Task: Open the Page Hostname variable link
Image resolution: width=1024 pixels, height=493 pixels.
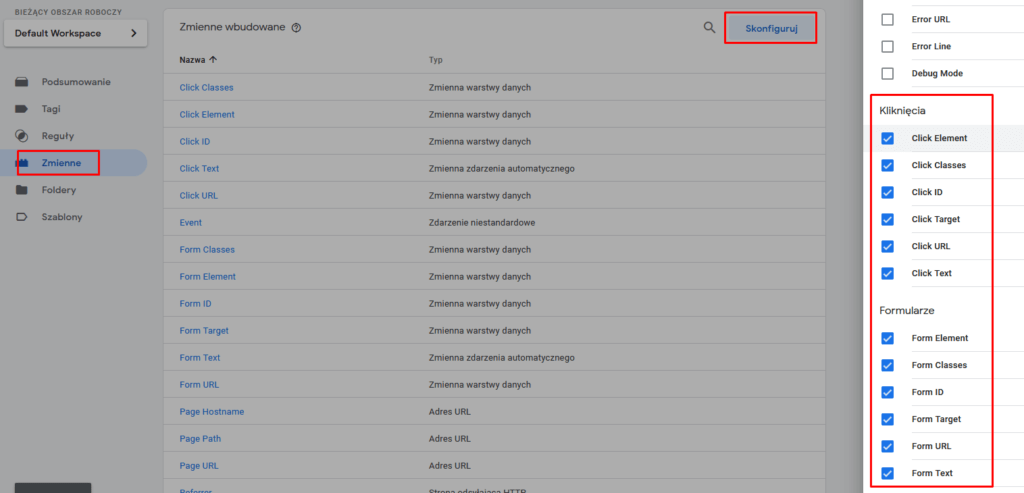Action: point(211,412)
